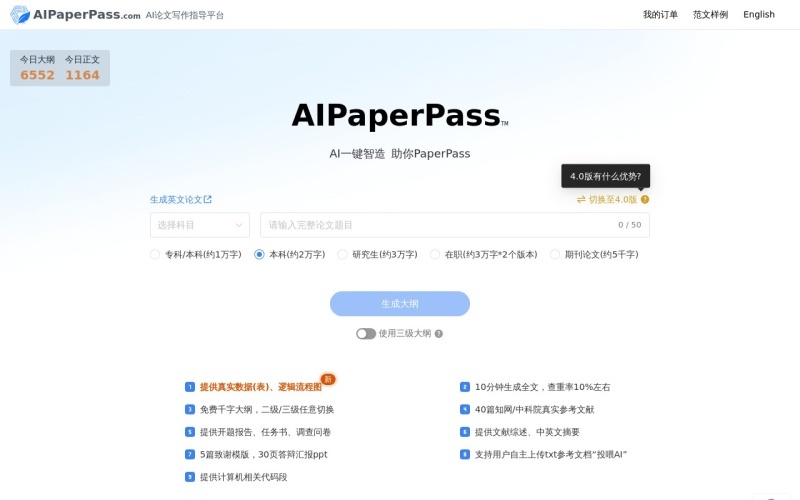Switch language via the English link
The width and height of the screenshot is (800, 500).
point(759,15)
